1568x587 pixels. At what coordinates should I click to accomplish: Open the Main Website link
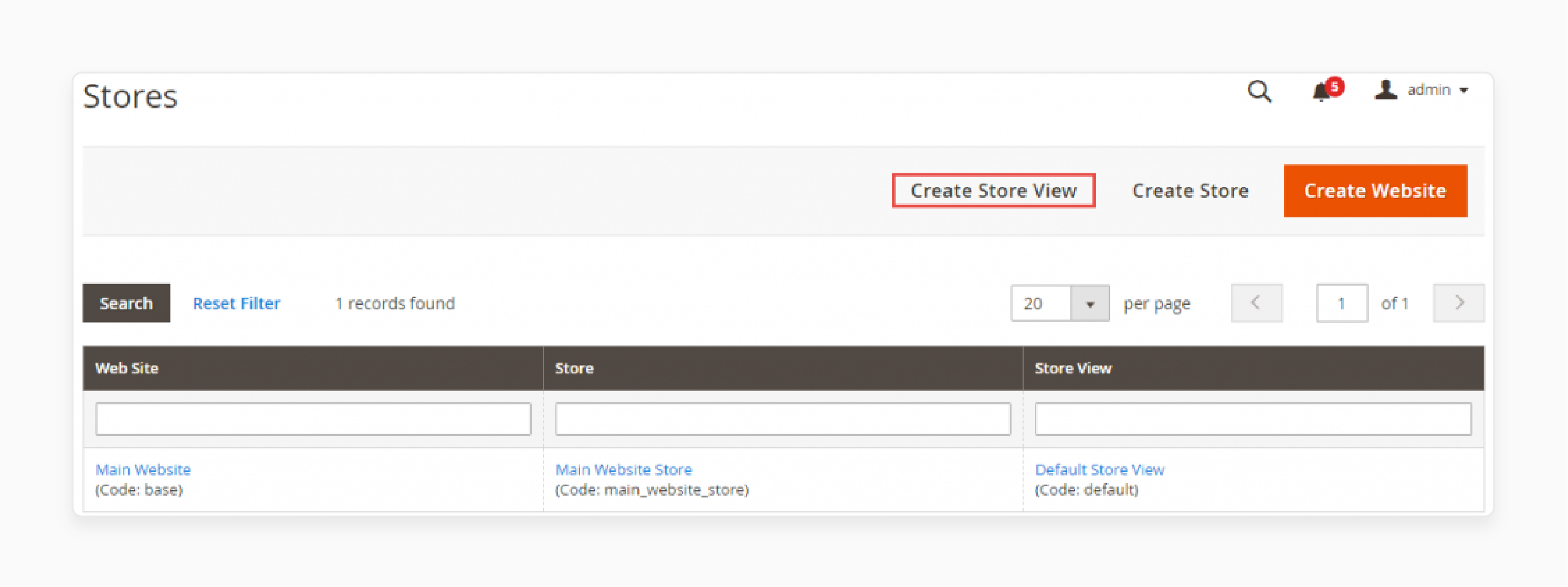(x=143, y=469)
